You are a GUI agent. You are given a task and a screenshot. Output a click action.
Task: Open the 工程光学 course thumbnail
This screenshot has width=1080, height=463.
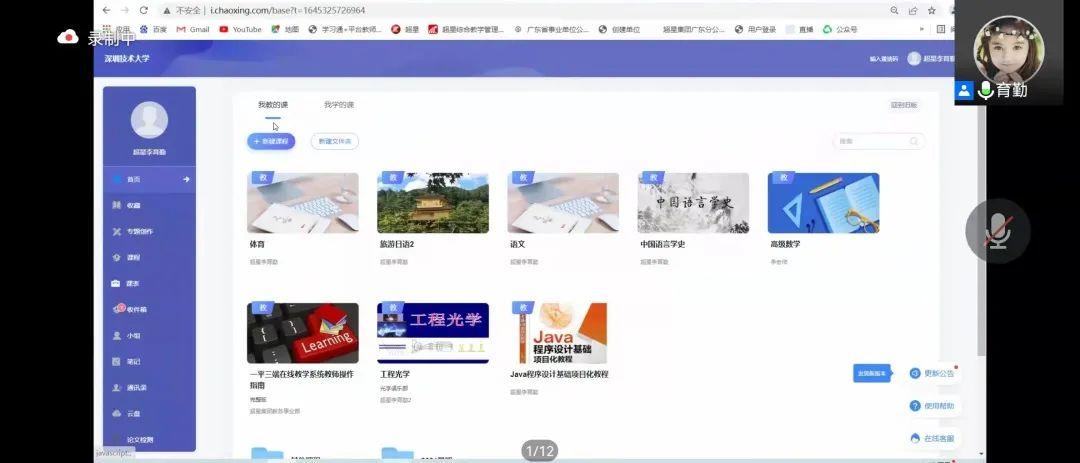[433, 333]
